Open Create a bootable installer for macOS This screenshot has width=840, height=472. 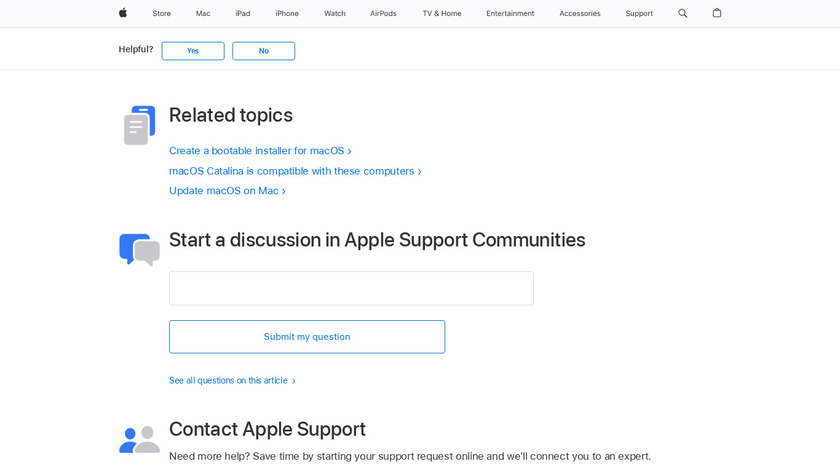pos(257,151)
